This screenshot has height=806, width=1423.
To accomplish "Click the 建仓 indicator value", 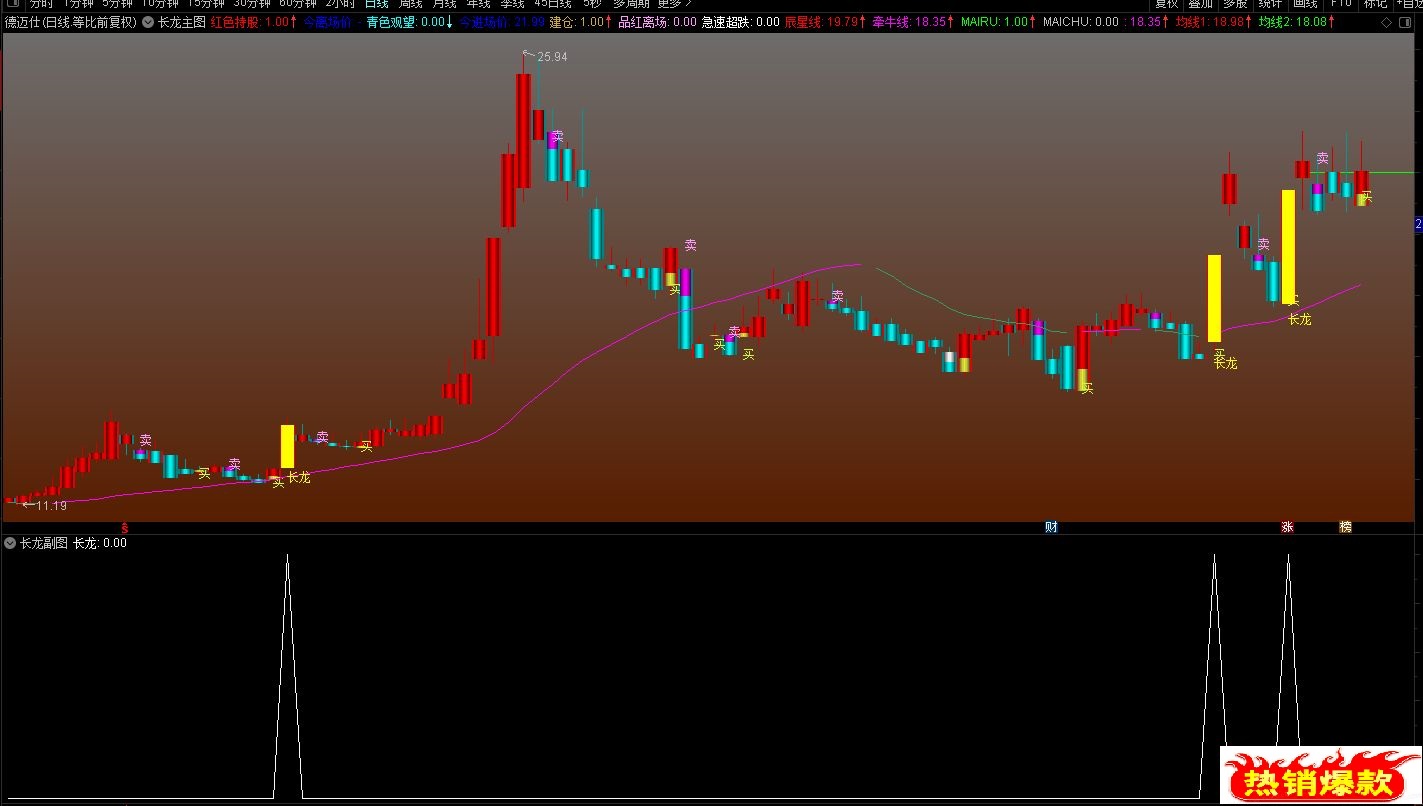I will coord(578,22).
